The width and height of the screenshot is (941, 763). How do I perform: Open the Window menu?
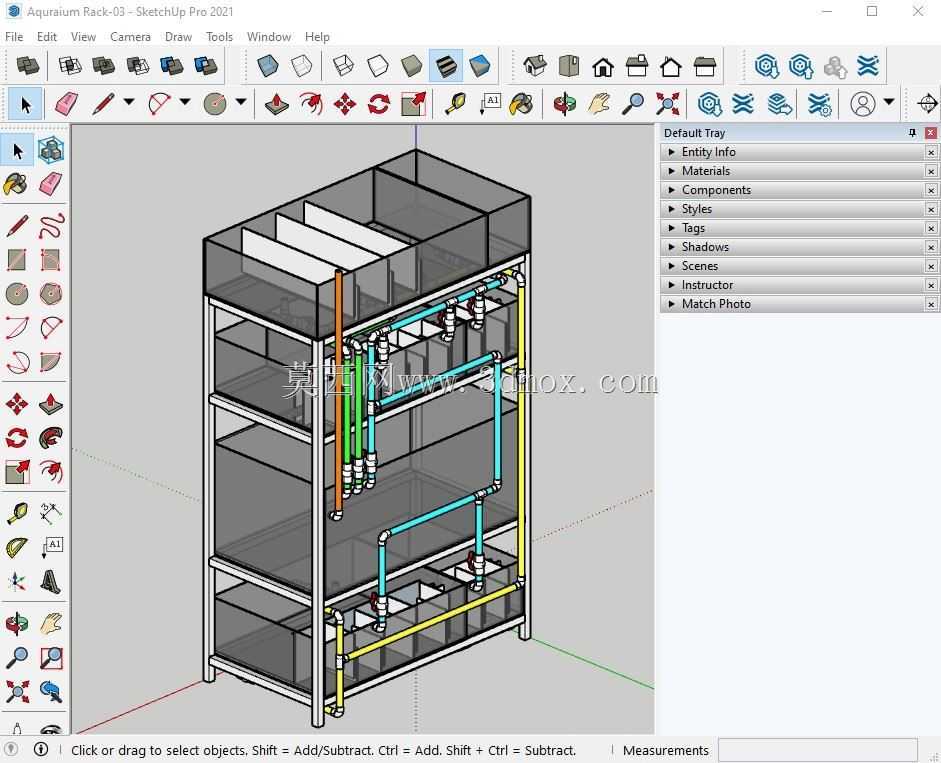click(x=269, y=37)
